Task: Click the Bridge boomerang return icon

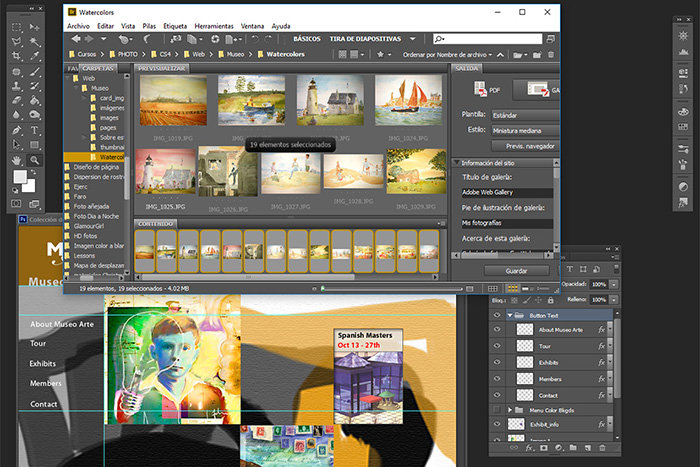Action: click(146, 39)
